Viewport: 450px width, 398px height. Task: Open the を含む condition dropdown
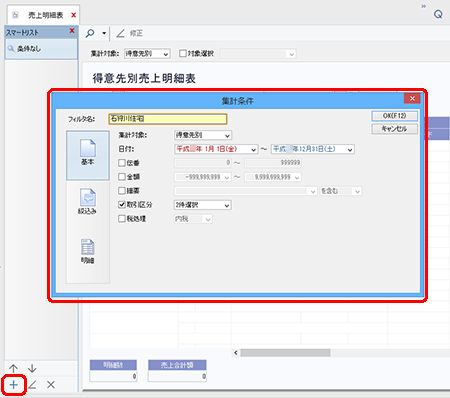(341, 191)
